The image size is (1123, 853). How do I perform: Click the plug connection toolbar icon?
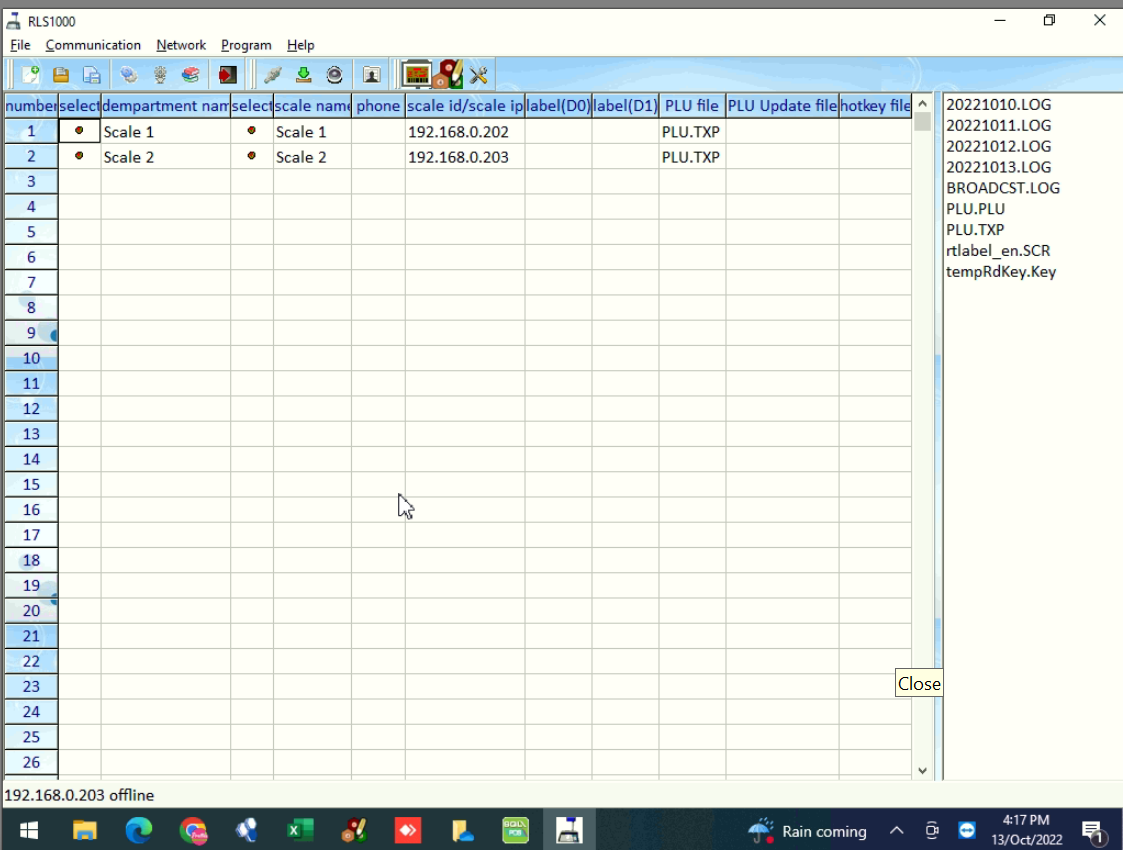click(x=272, y=75)
